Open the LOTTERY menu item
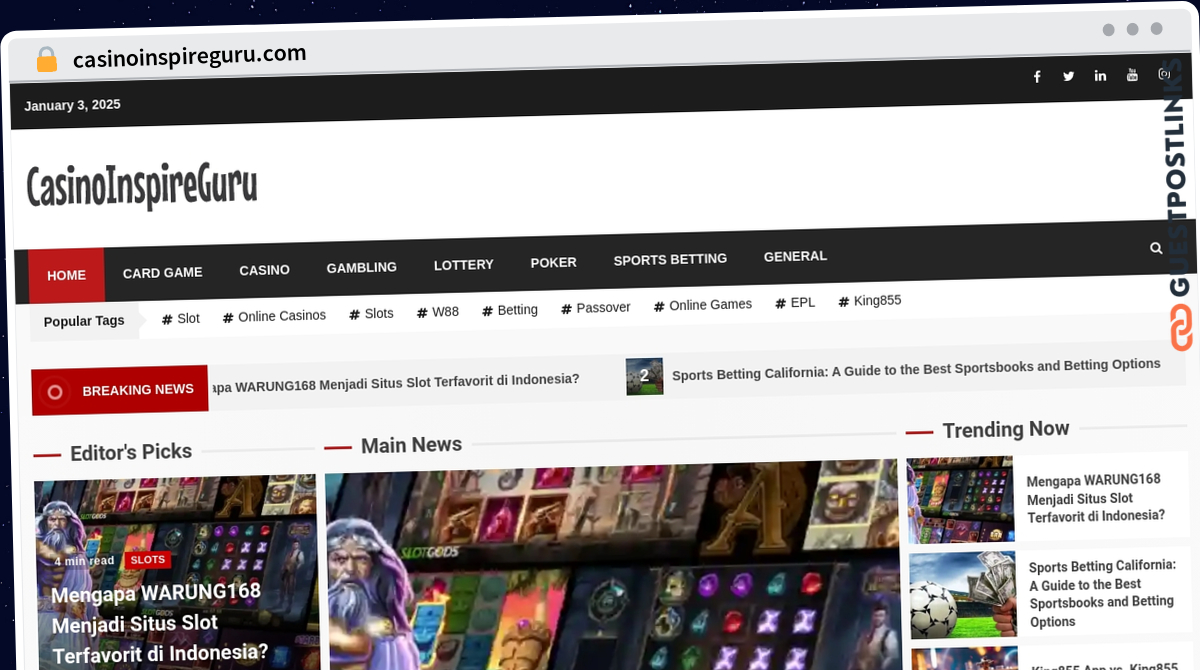This screenshot has height=670, width=1200. (464, 265)
